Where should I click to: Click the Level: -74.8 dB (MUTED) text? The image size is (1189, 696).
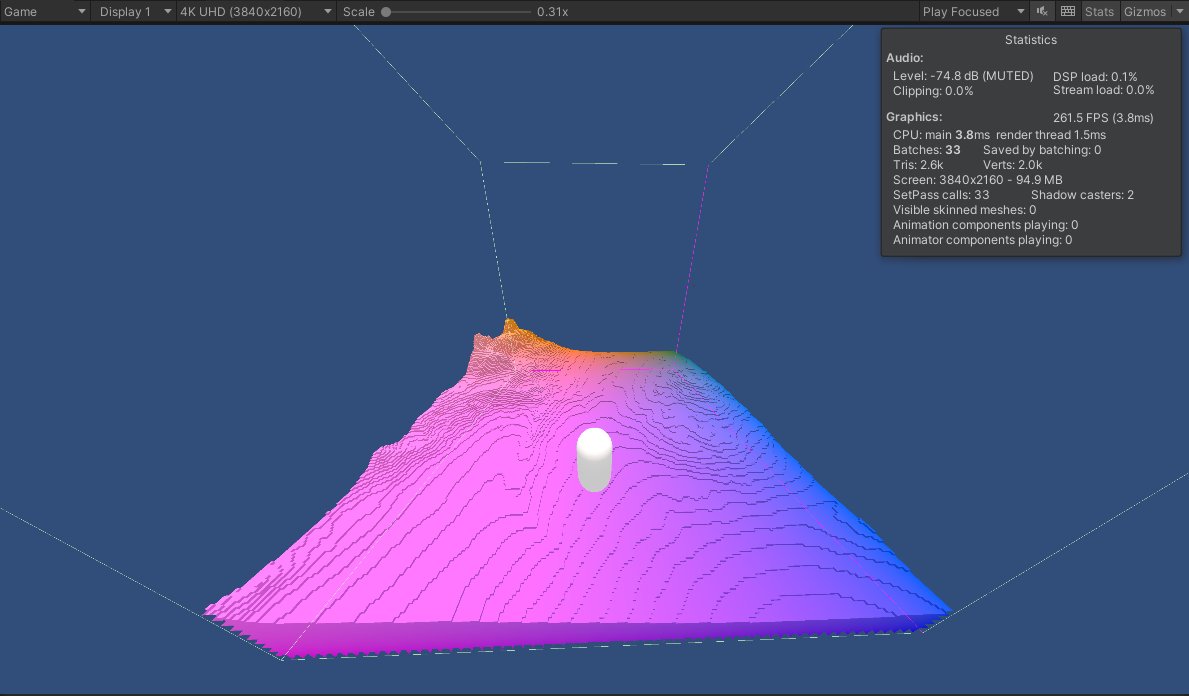(x=963, y=76)
